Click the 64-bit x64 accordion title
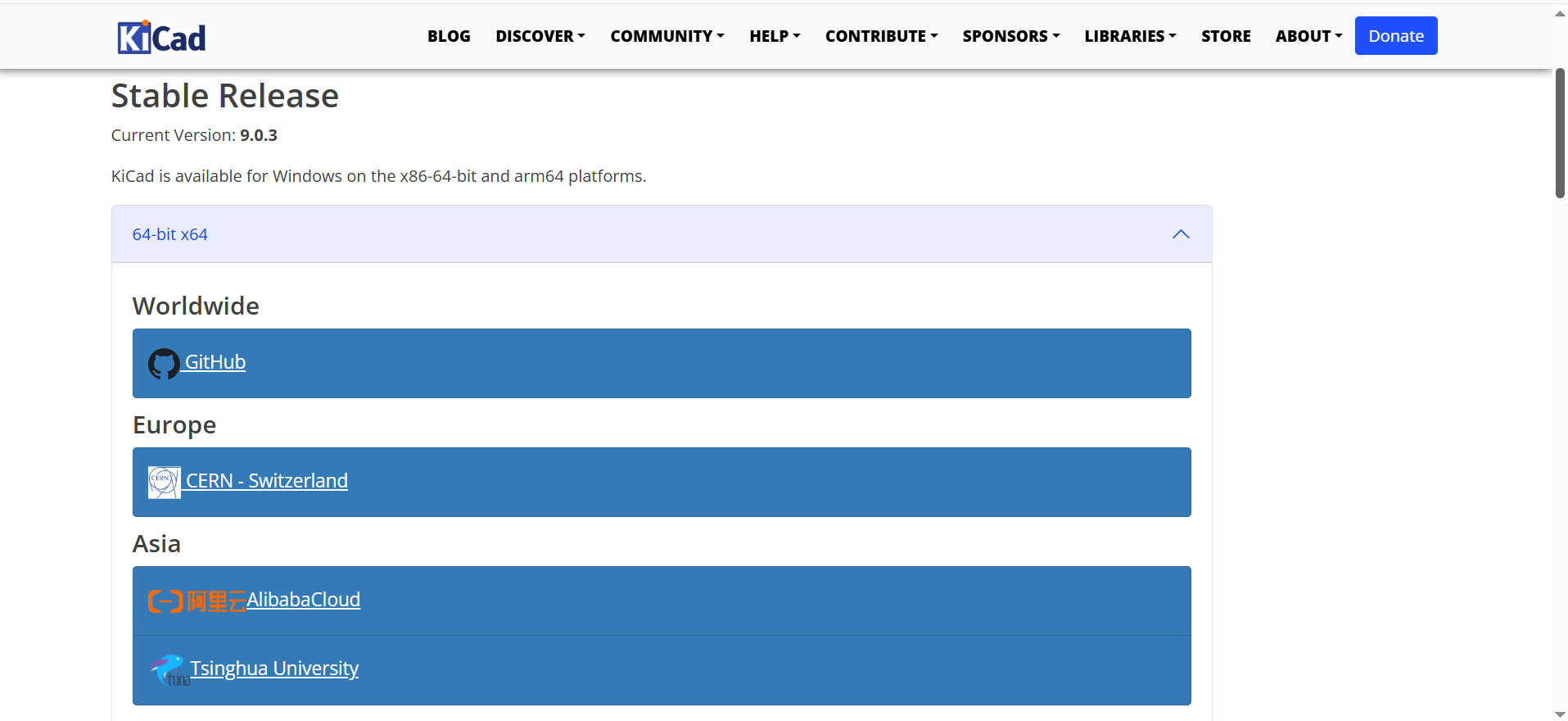 [170, 234]
